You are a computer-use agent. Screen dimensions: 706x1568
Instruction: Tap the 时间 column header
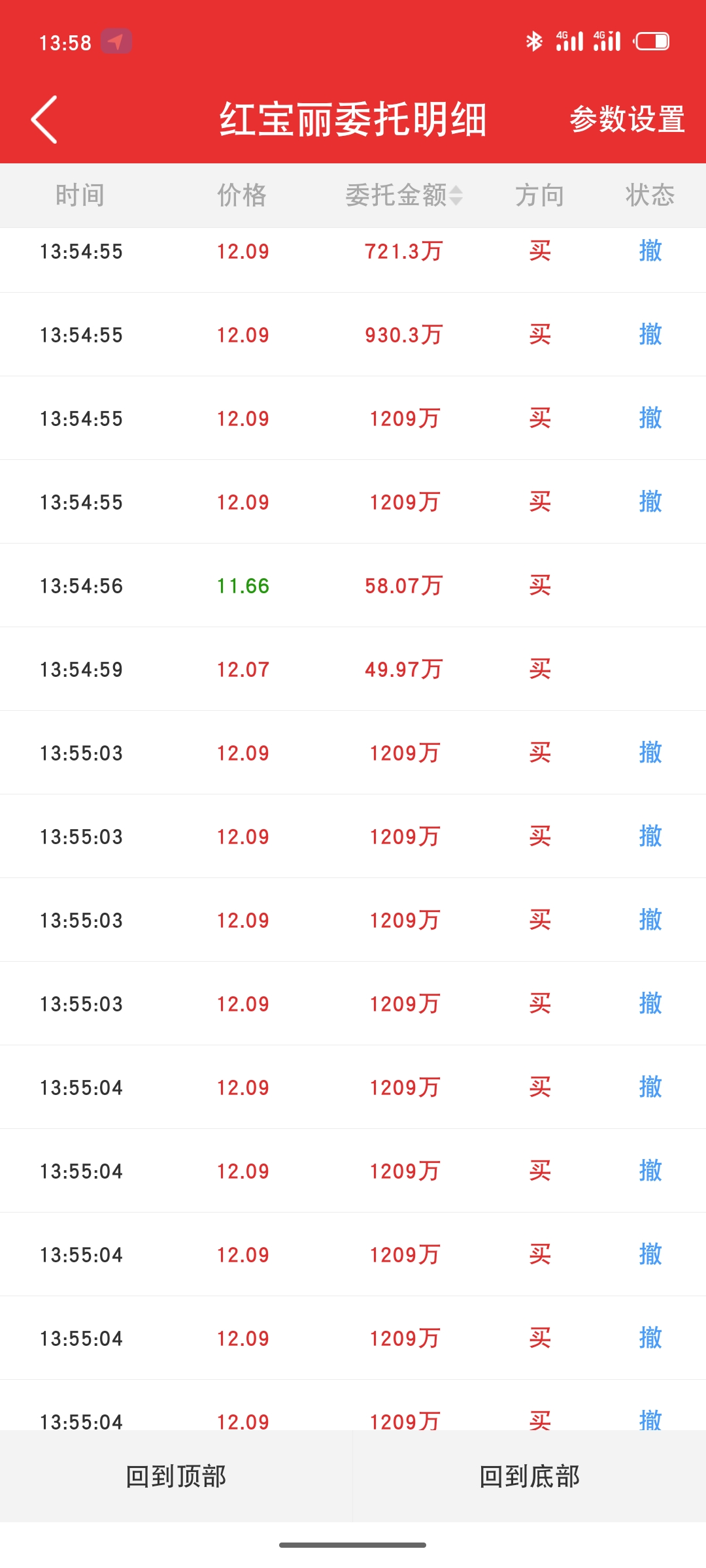click(80, 195)
